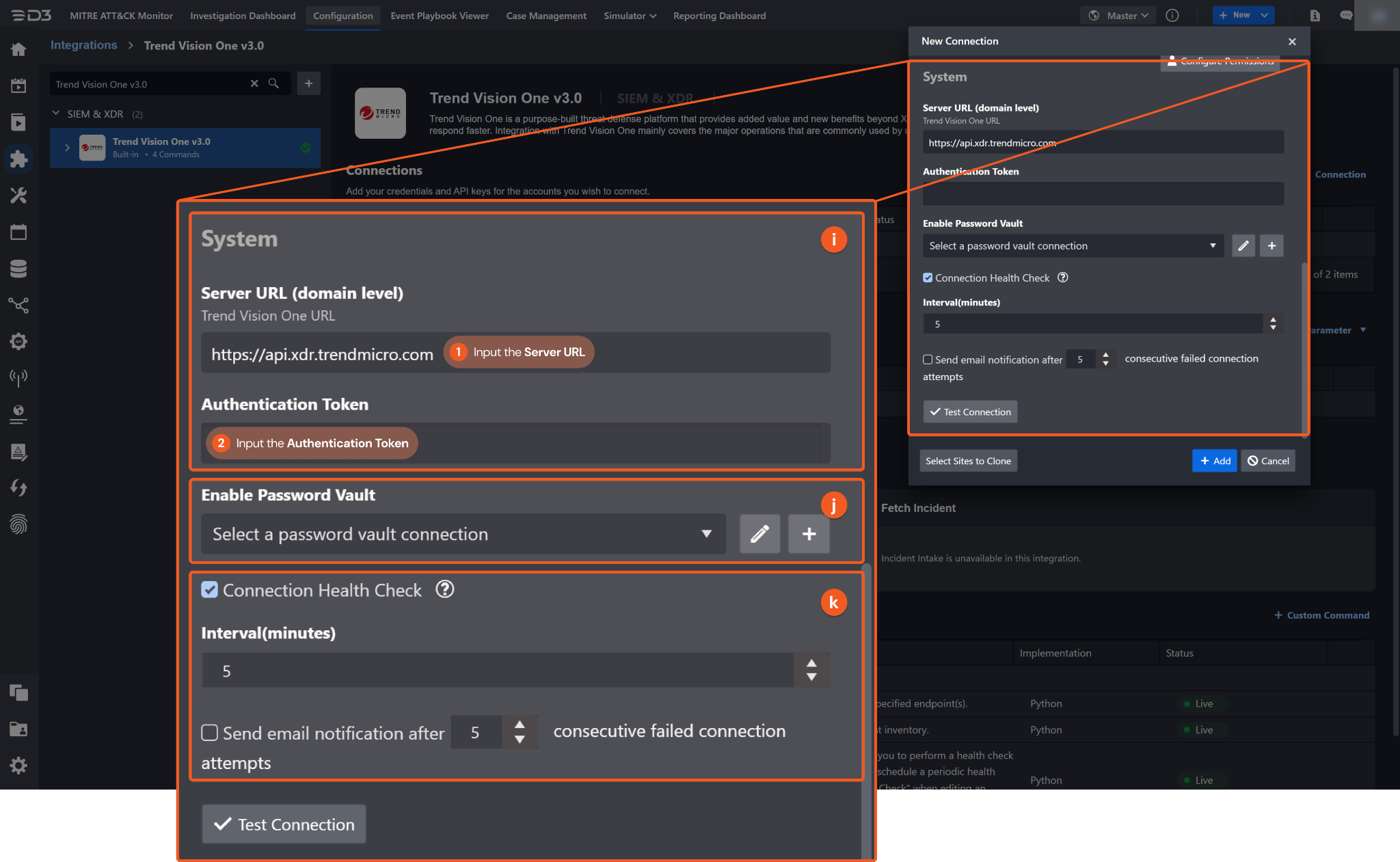
Task: Enable Send email notification checkbox
Action: tap(928, 360)
